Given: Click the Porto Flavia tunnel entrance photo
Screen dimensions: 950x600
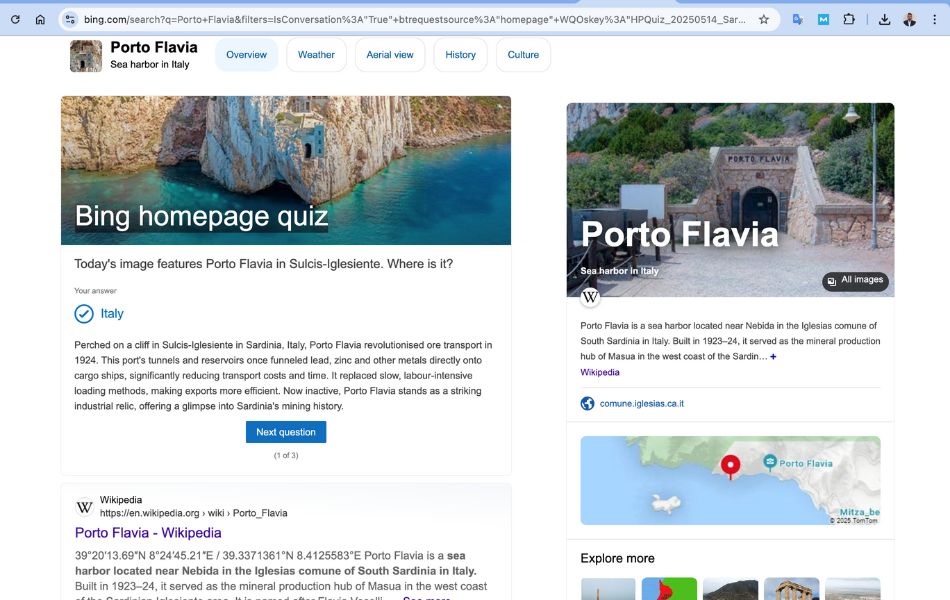Looking at the screenshot, I should point(730,200).
